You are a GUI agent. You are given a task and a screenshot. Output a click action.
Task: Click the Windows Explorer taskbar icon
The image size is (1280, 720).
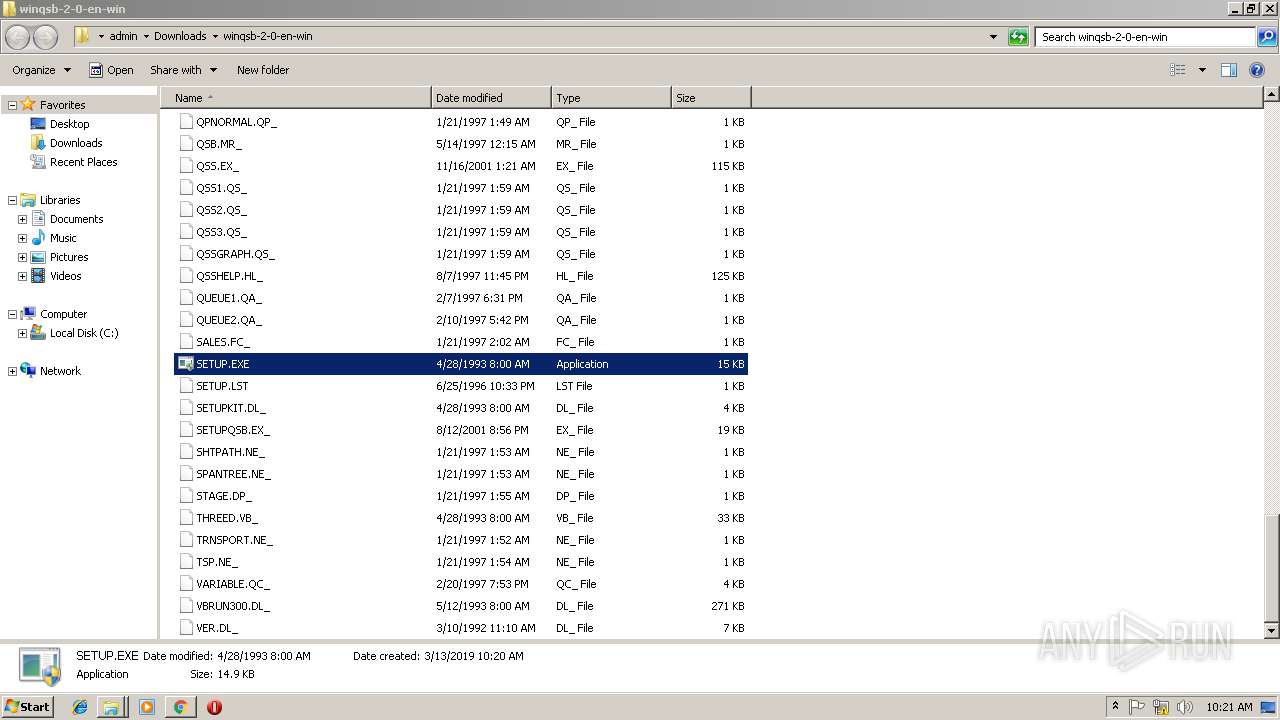pos(111,707)
